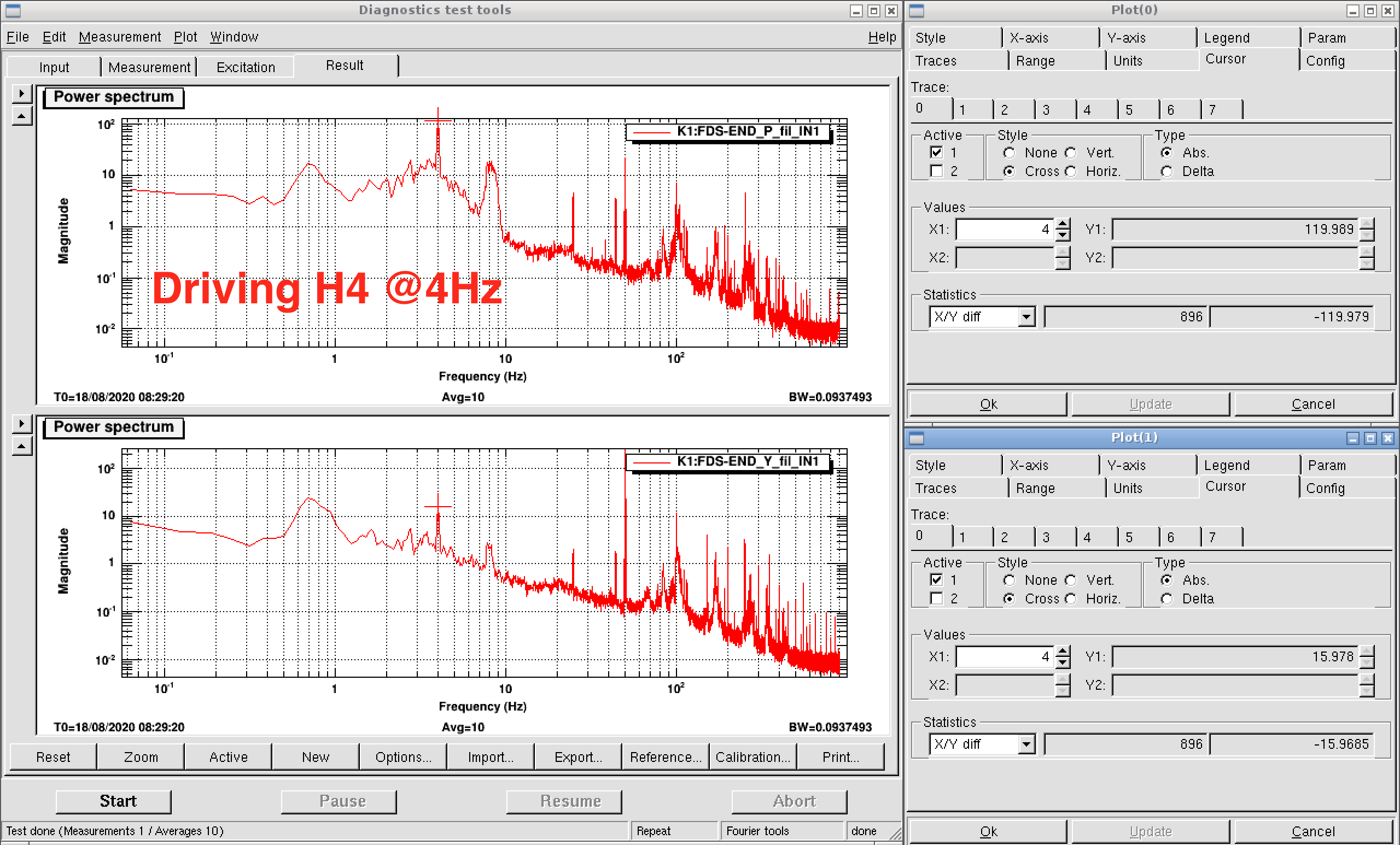Select Vert. cursor style in Plot(0)
This screenshot has width=1400, height=845.
click(x=1070, y=152)
